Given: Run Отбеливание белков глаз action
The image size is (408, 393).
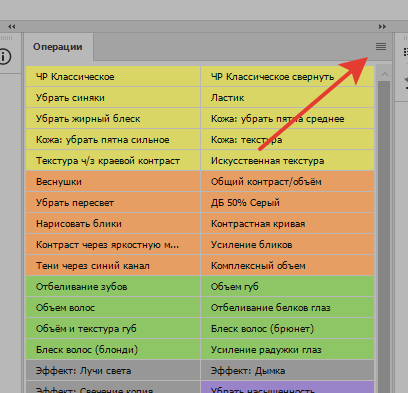Looking at the screenshot, I should (x=287, y=307).
